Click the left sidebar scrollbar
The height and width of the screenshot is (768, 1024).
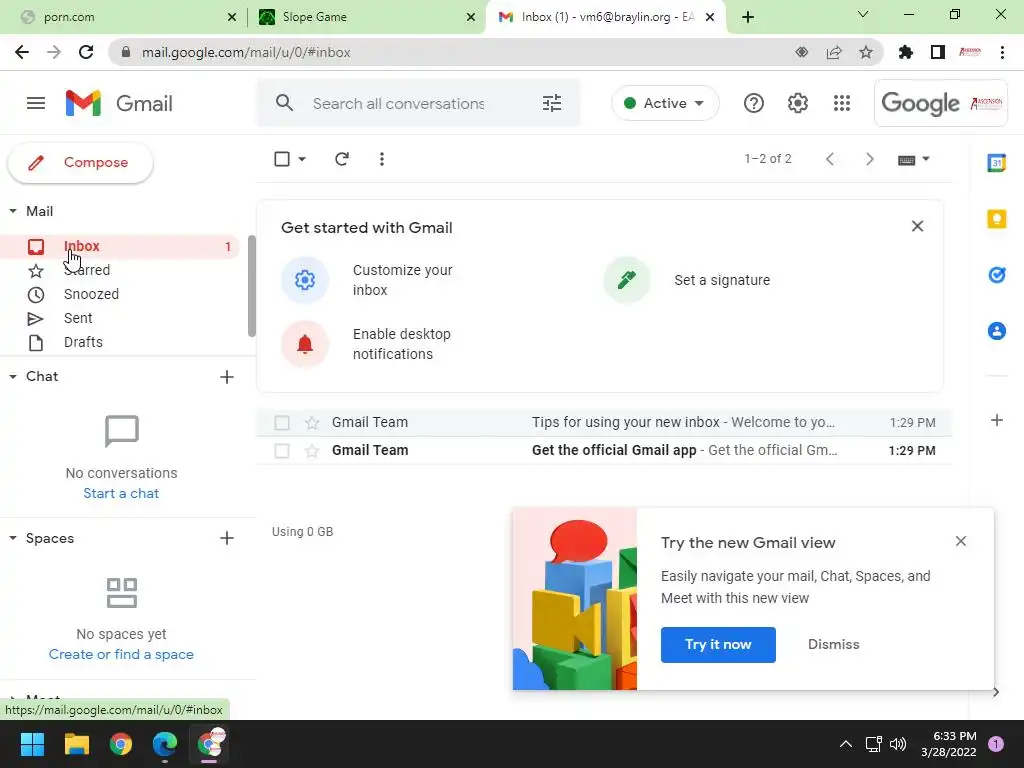click(x=251, y=286)
